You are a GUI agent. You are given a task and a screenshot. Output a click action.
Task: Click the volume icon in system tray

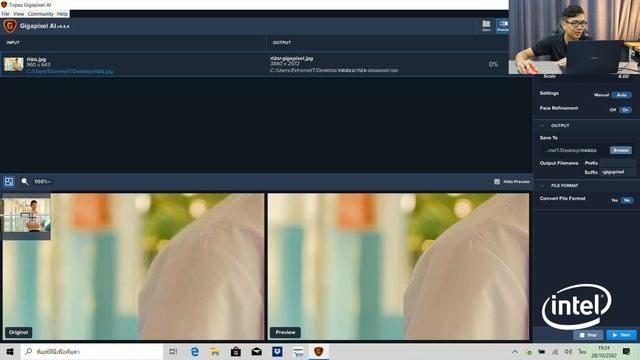click(568, 351)
